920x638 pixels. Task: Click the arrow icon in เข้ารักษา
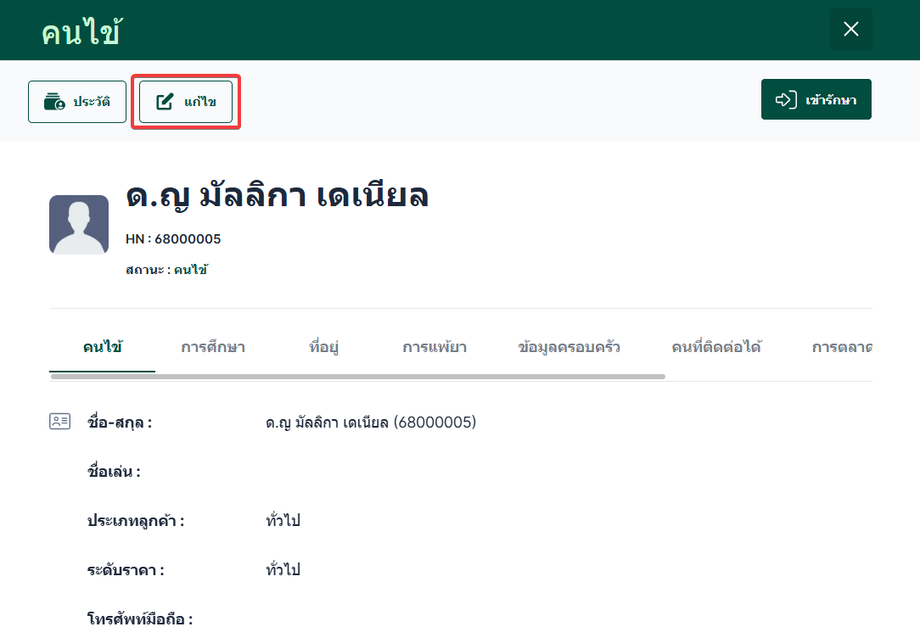click(x=786, y=100)
